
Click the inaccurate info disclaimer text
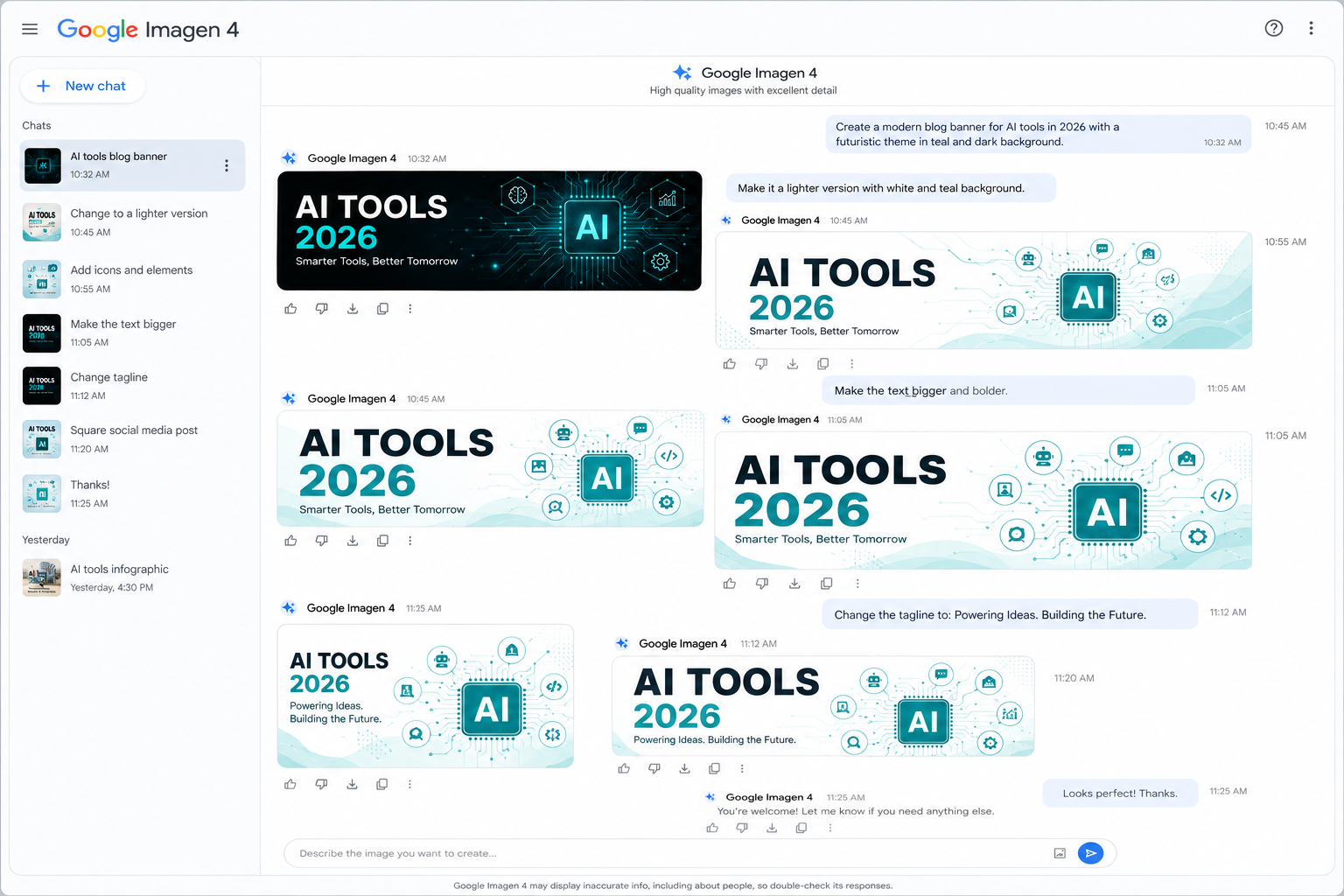673,885
